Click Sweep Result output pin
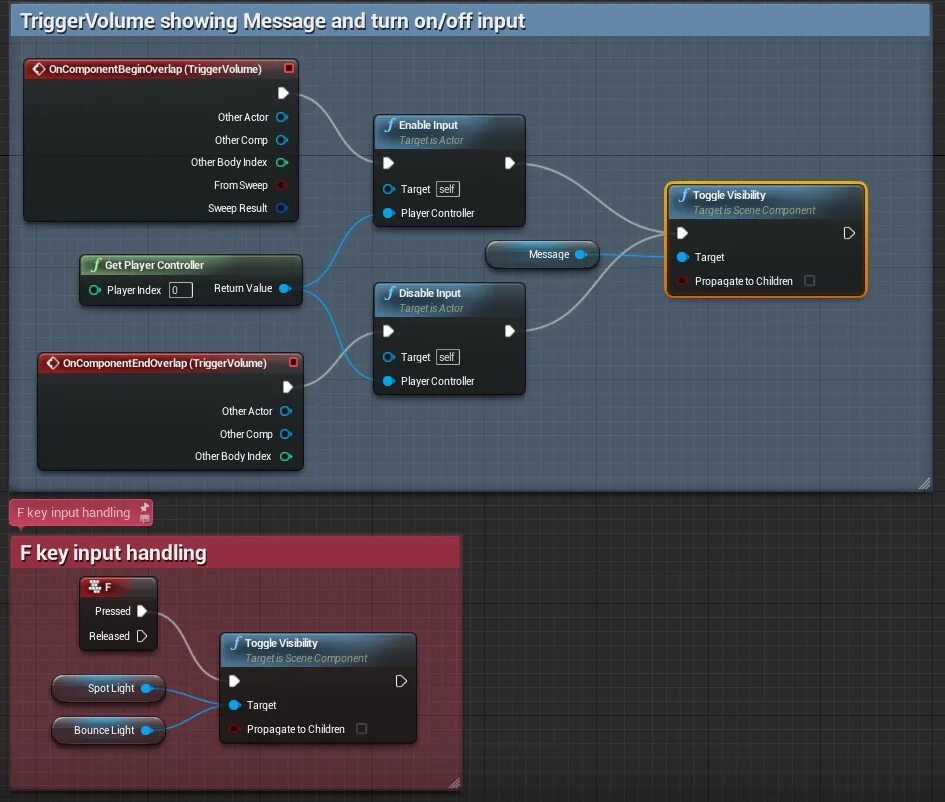 [x=281, y=208]
